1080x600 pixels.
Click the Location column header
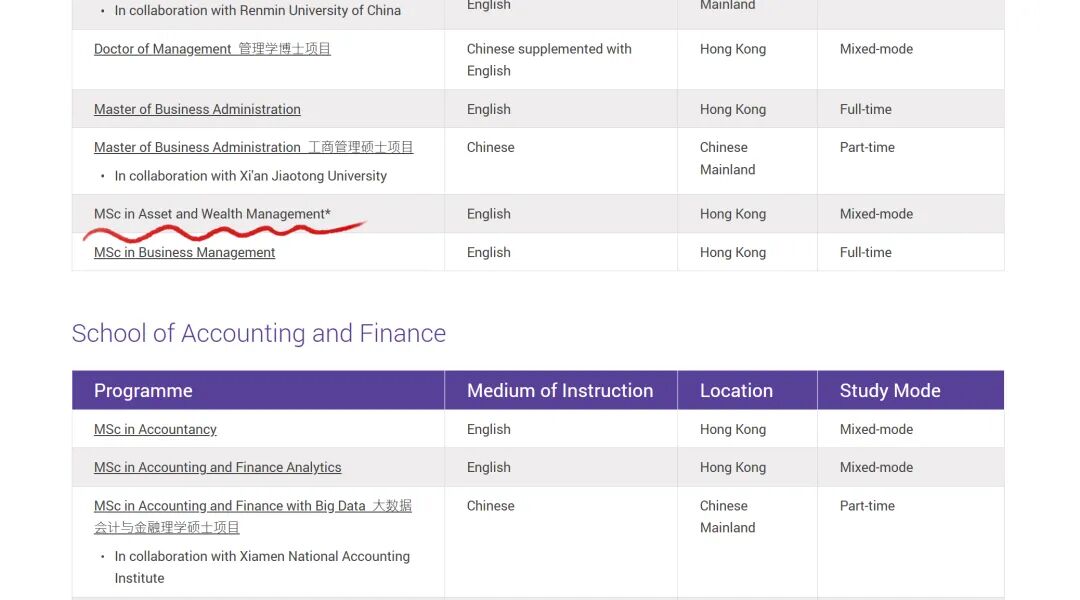pos(736,391)
